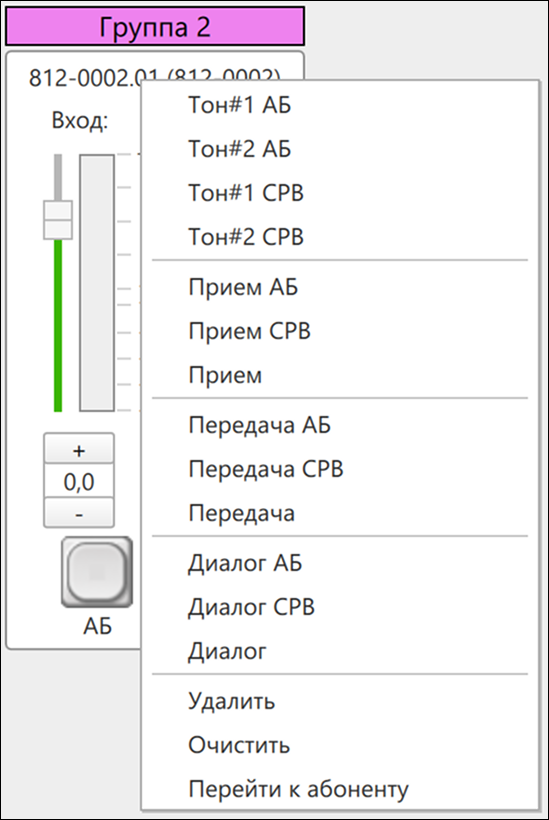
Task: Select Тон#2 АБ menu entry
Action: click(340, 149)
